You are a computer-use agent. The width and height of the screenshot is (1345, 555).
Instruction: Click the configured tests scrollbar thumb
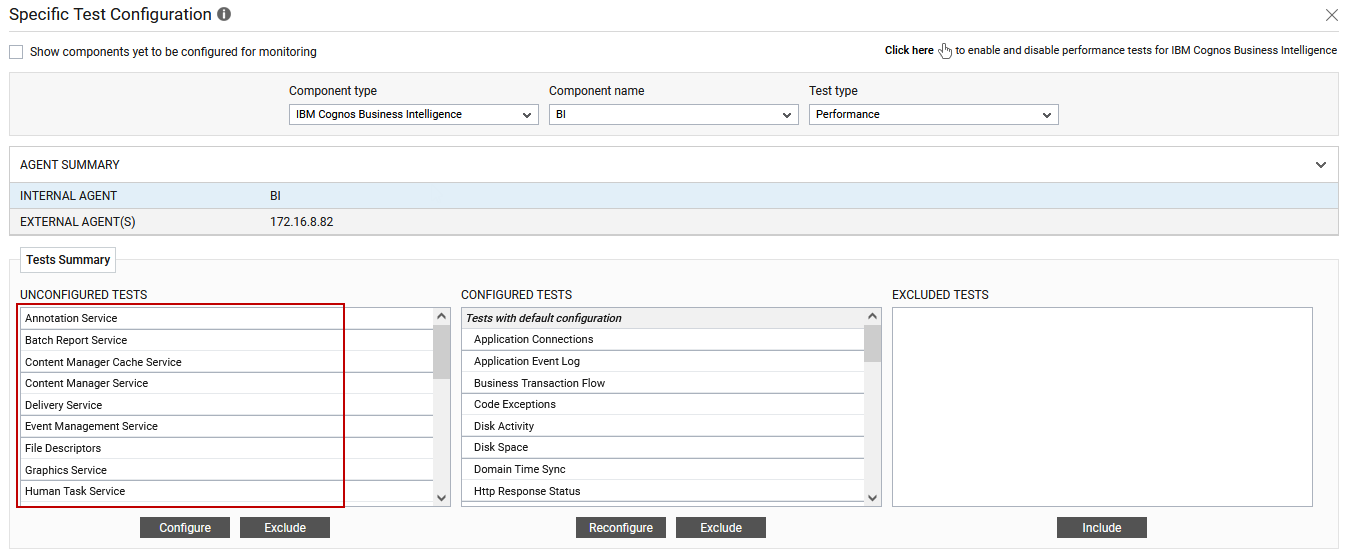pos(873,344)
